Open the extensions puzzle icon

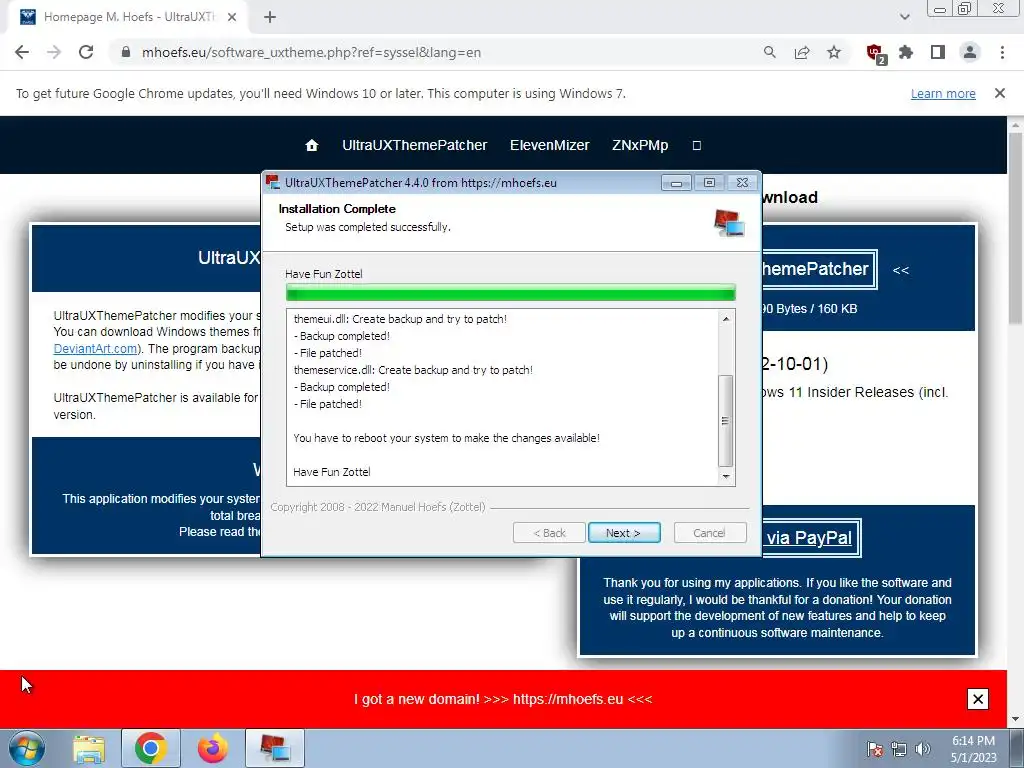[906, 52]
